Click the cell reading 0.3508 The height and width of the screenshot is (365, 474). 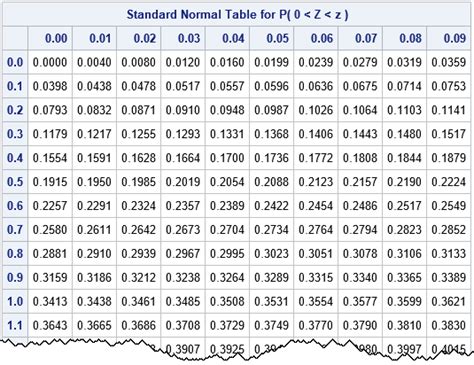pos(227,301)
